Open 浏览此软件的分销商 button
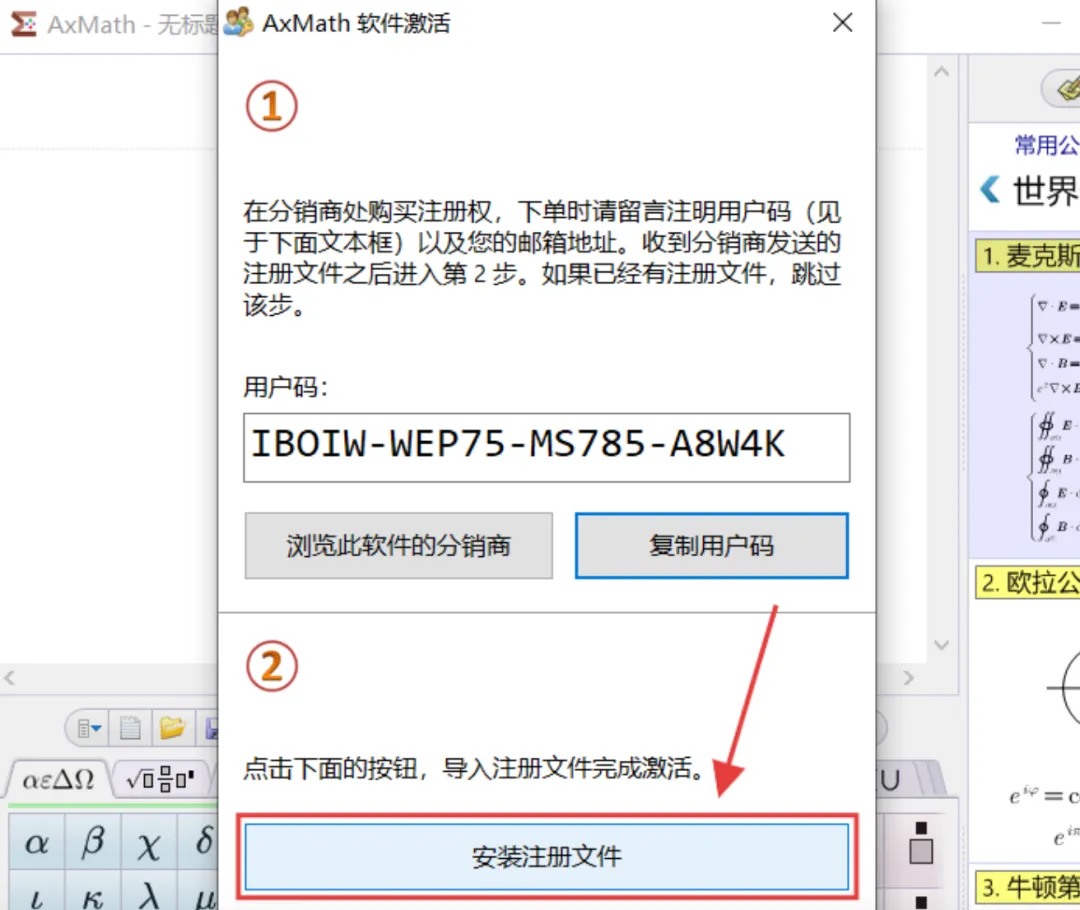 (399, 546)
